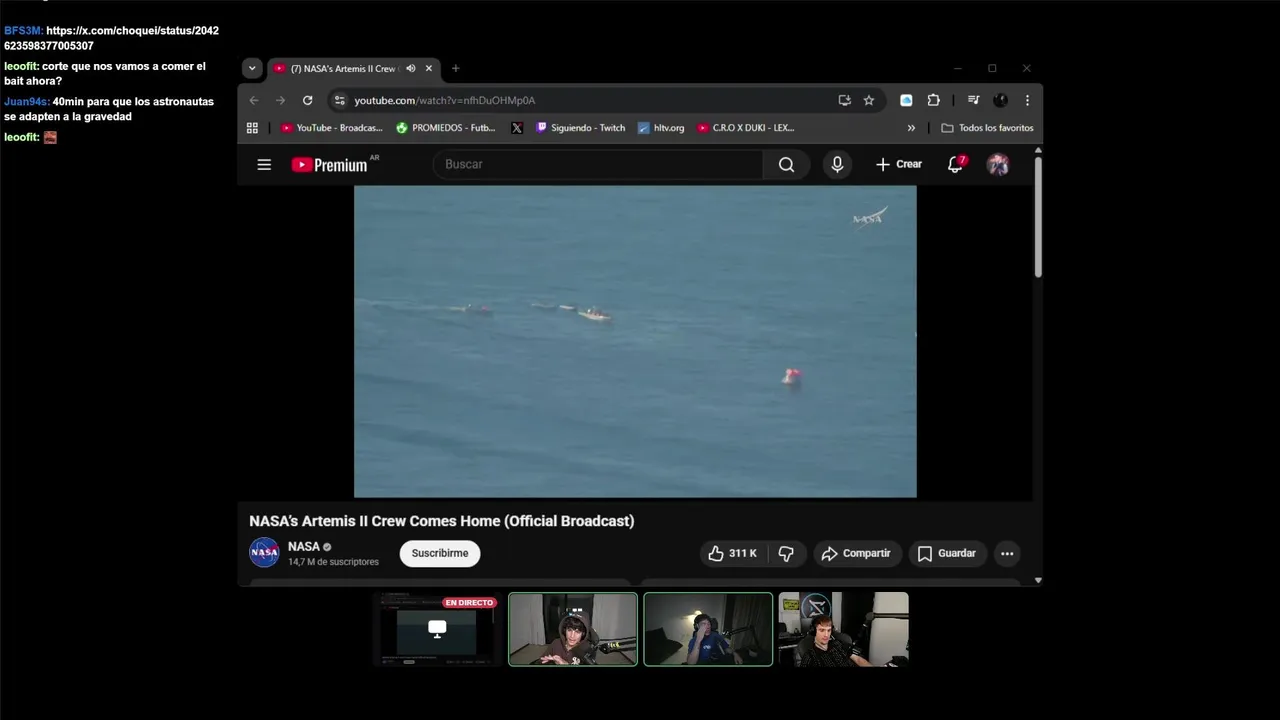The height and width of the screenshot is (720, 1280).
Task: Open the YouTube account avatar menu
Action: point(998,165)
